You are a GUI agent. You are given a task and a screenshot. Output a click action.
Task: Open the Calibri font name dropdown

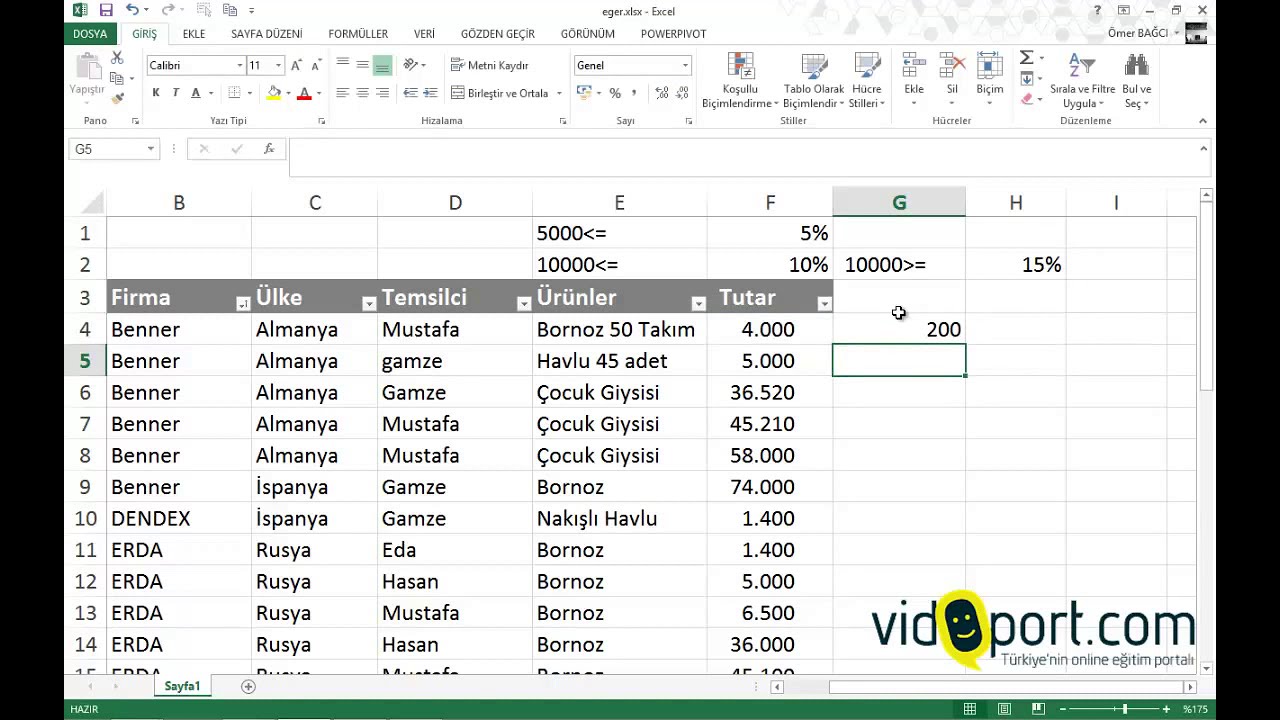pyautogui.click(x=240, y=65)
